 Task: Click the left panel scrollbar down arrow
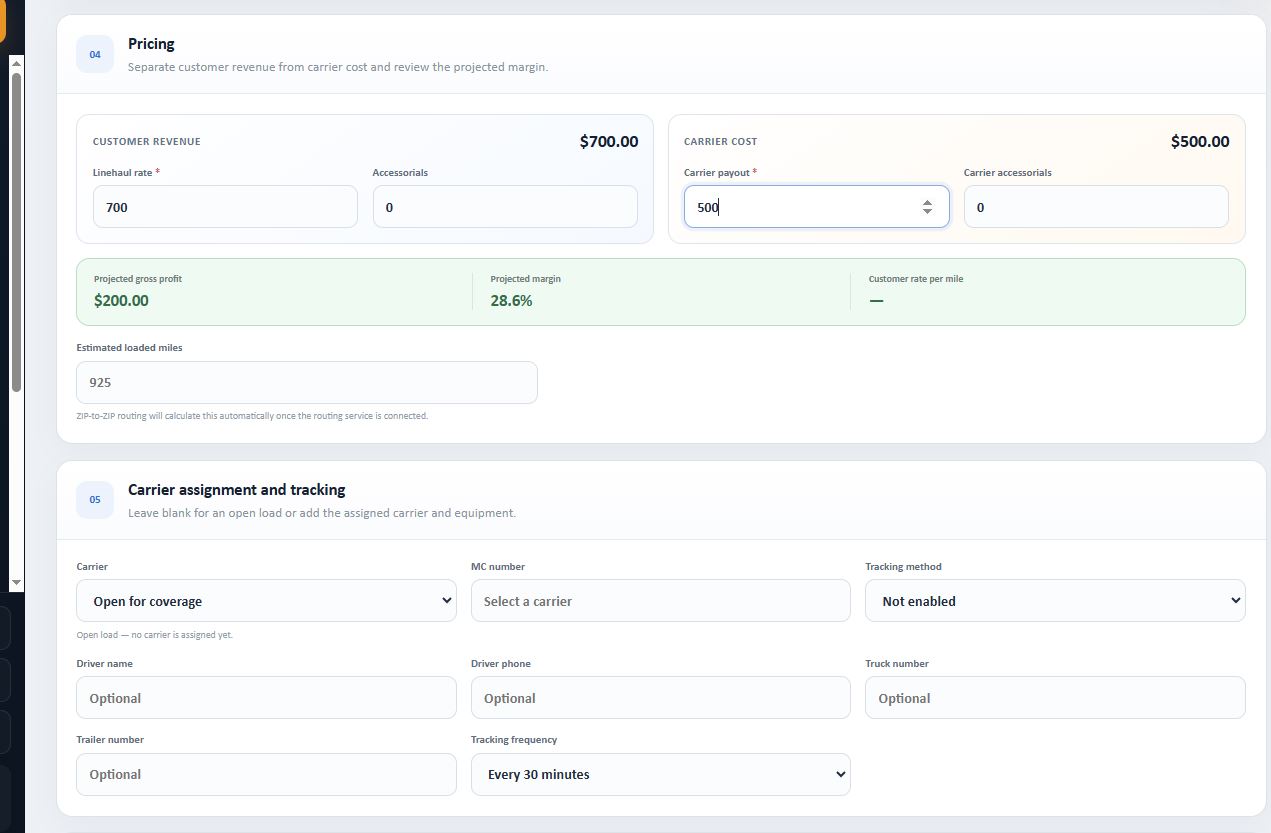pyautogui.click(x=16, y=582)
